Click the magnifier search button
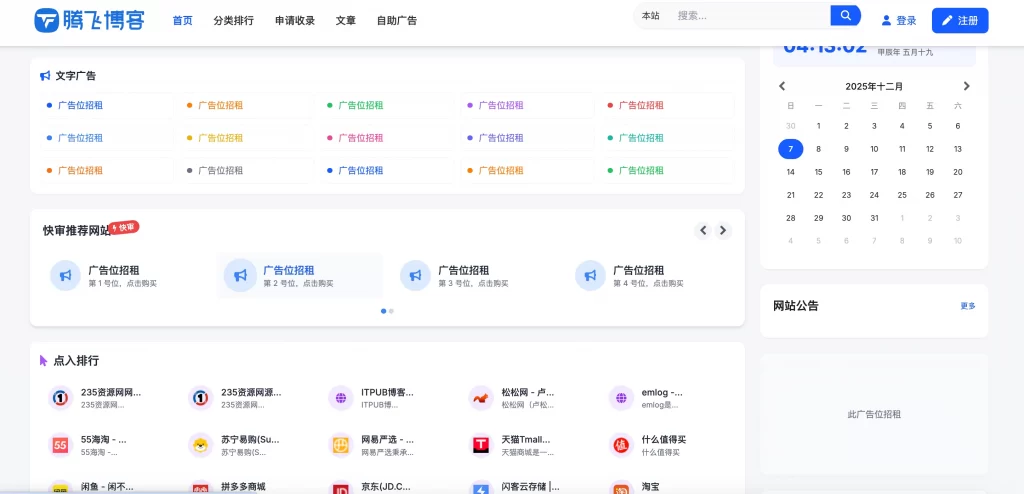The width and height of the screenshot is (1024, 494). (x=845, y=15)
